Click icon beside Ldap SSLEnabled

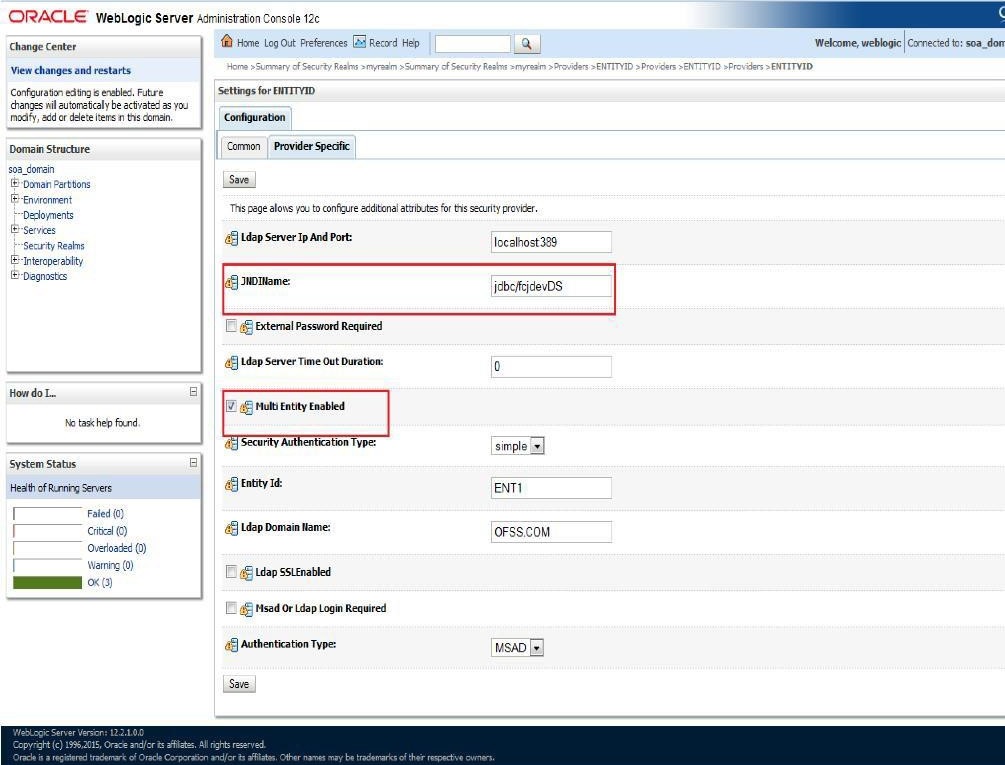[246, 573]
